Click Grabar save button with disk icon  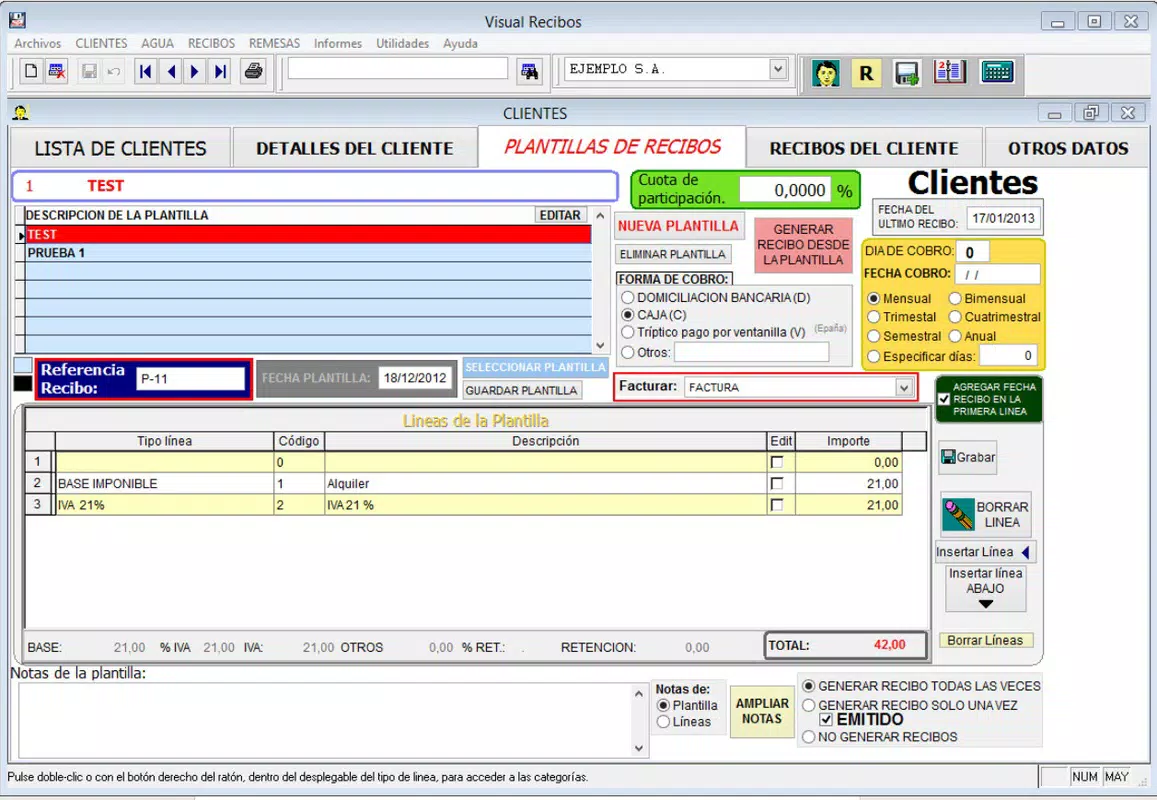pos(968,458)
